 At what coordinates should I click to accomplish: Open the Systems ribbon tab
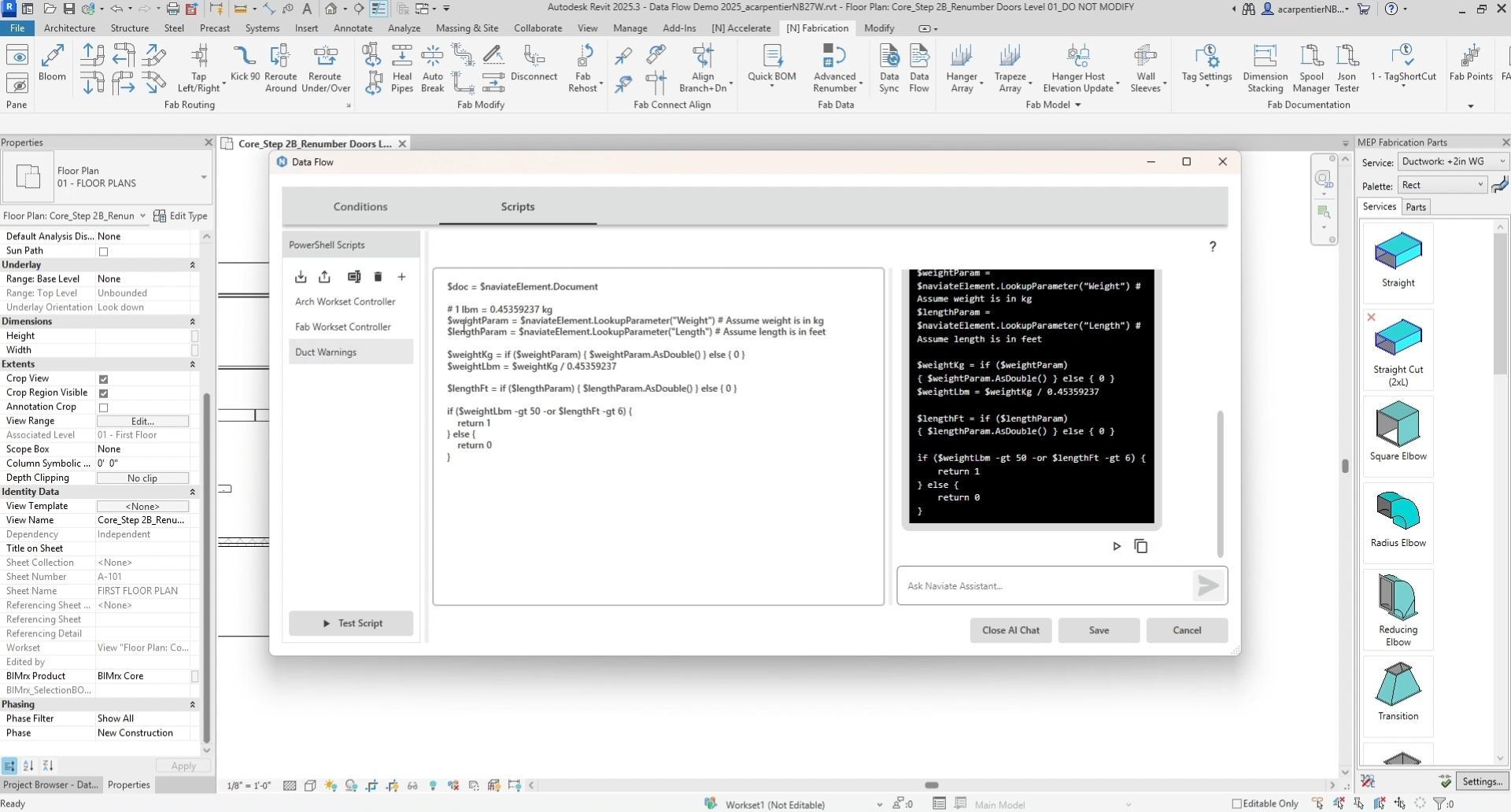point(262,28)
